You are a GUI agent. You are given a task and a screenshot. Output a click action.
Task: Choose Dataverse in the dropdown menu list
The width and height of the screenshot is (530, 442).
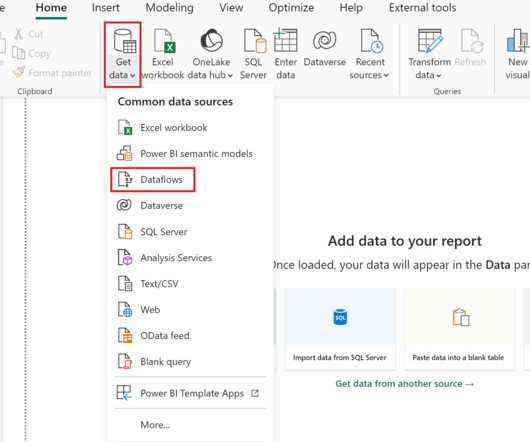(190, 205)
